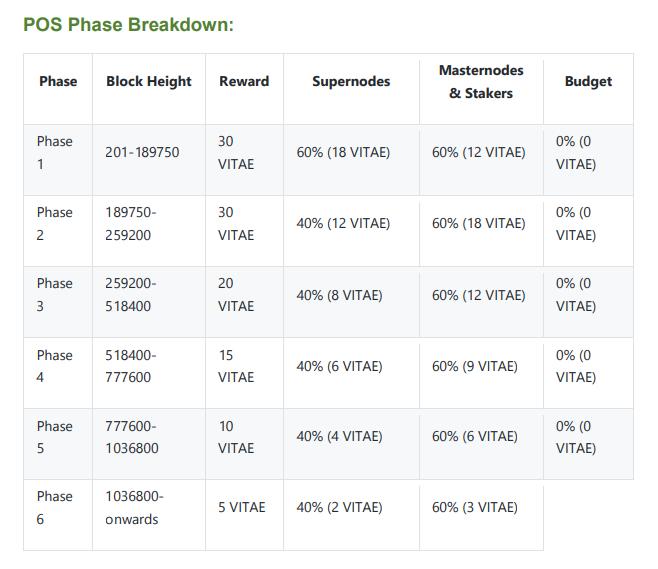Click the Budget column header

click(588, 81)
